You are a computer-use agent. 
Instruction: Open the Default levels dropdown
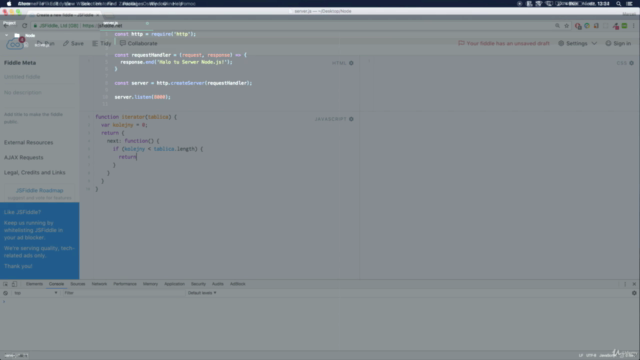(x=202, y=293)
